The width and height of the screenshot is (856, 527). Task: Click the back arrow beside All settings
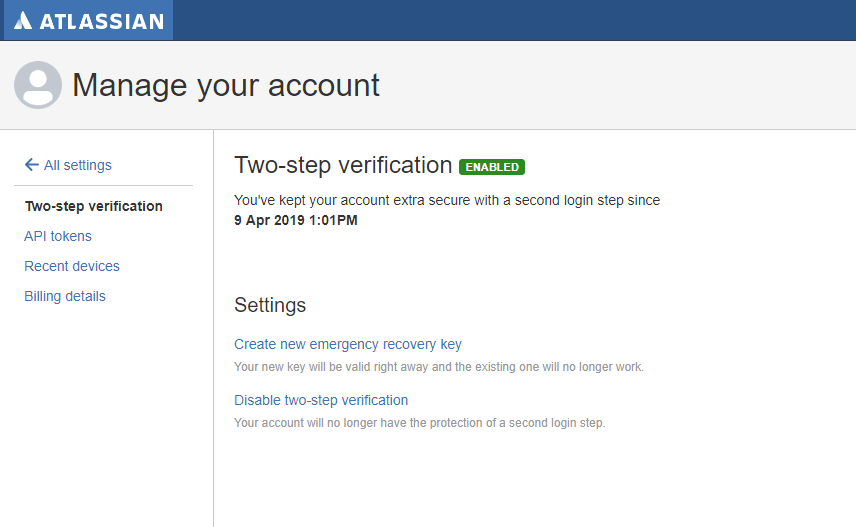click(x=31, y=165)
